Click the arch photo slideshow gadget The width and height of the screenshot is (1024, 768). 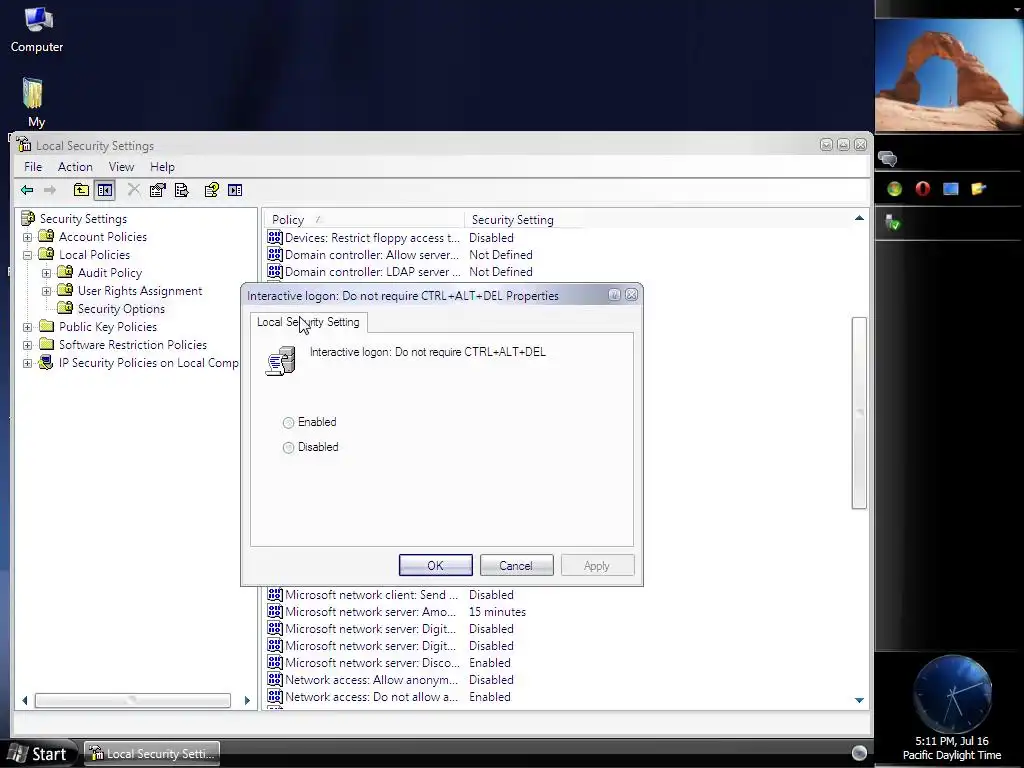(x=950, y=74)
